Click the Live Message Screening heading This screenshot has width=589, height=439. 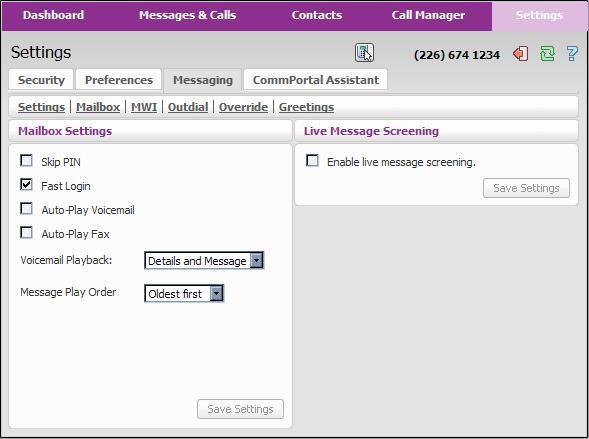(371, 131)
